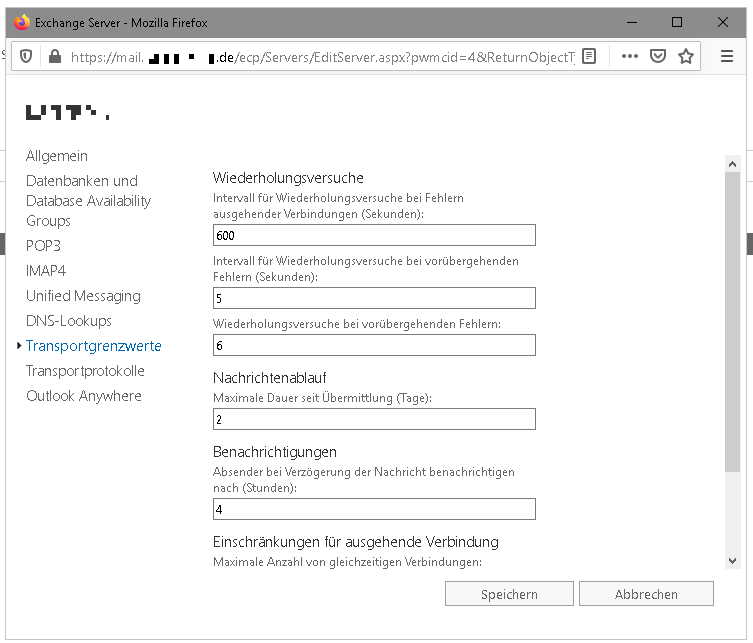The image size is (753, 643).
Task: Go to the POP3 settings page
Action: [x=44, y=246]
